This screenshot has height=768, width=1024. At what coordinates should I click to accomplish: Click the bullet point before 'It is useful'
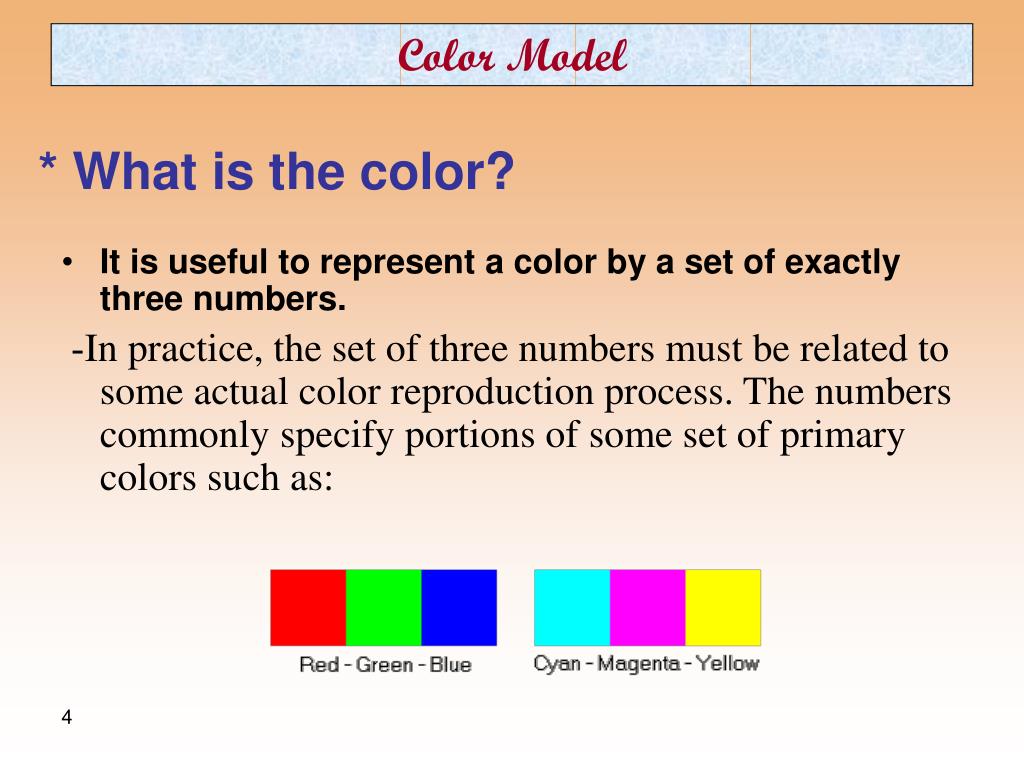click(67, 263)
